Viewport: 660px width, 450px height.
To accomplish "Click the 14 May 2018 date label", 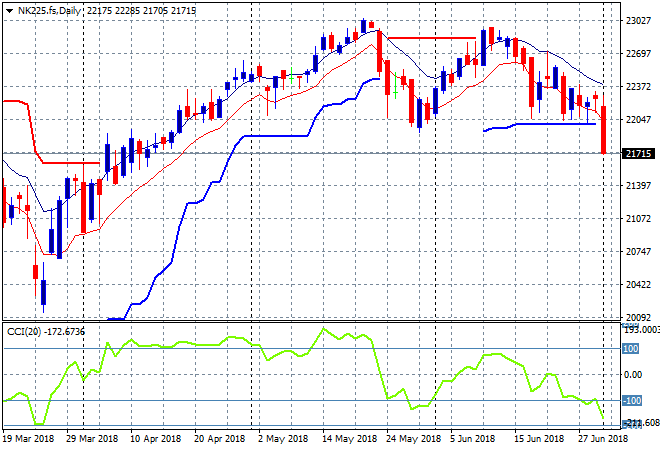I will pyautogui.click(x=349, y=439).
